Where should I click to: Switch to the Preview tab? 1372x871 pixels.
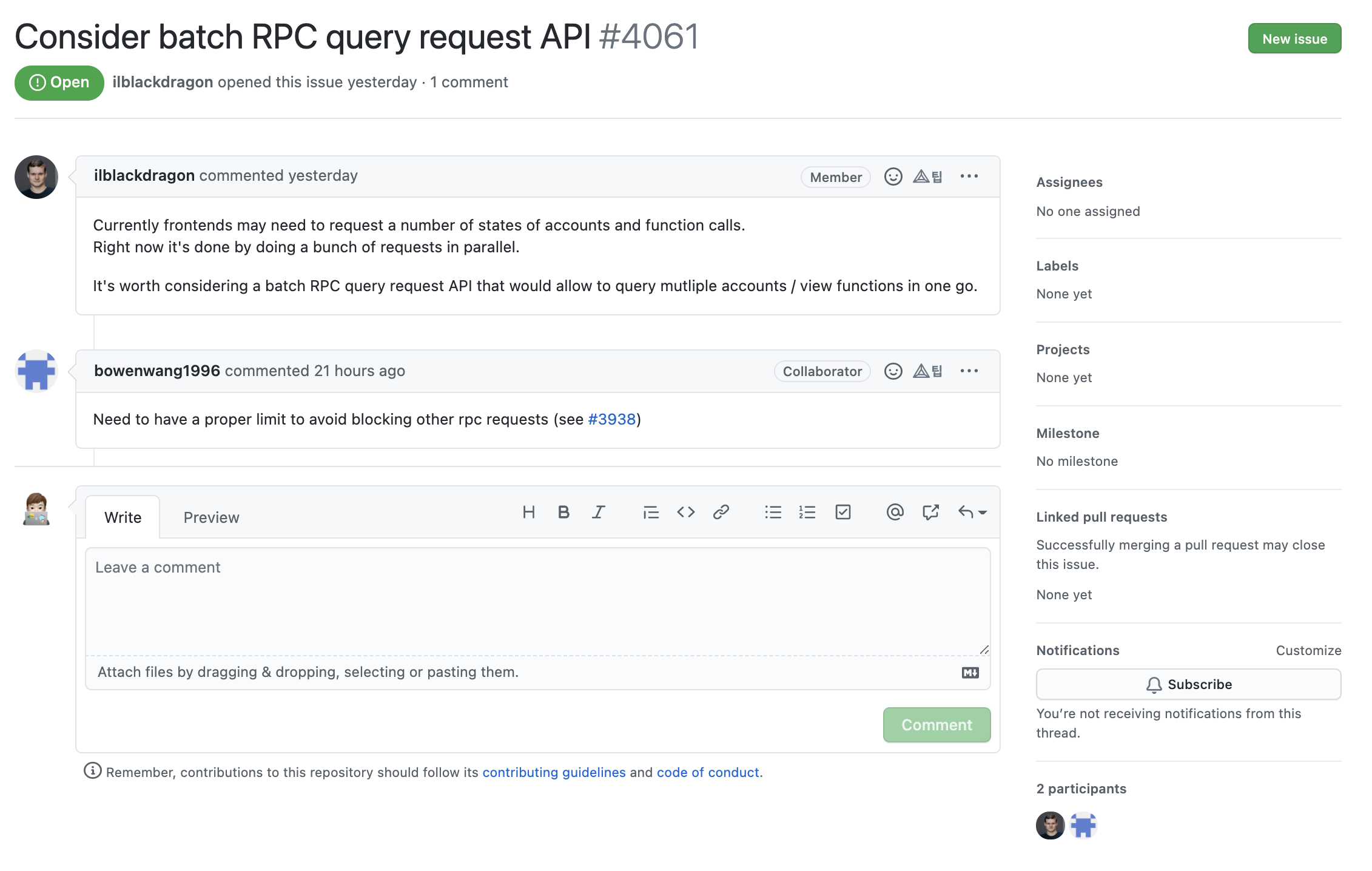pos(211,517)
